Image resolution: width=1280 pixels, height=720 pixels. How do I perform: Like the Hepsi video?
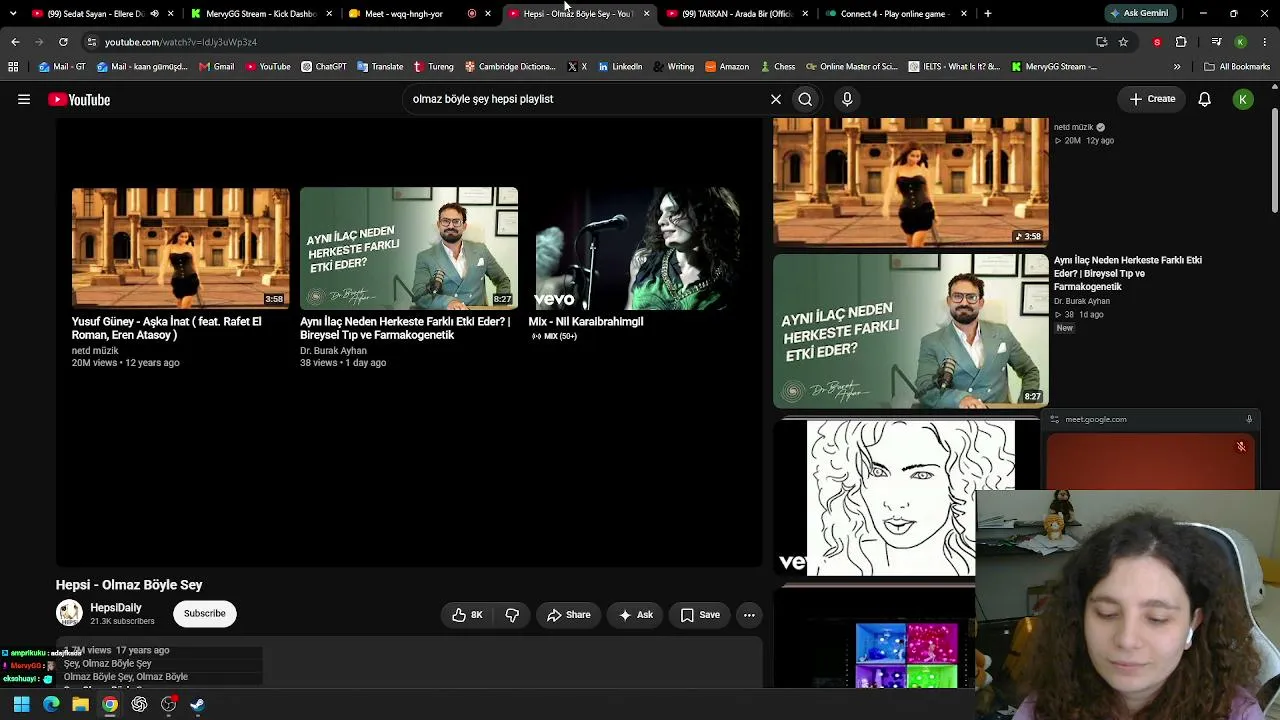pyautogui.click(x=467, y=615)
